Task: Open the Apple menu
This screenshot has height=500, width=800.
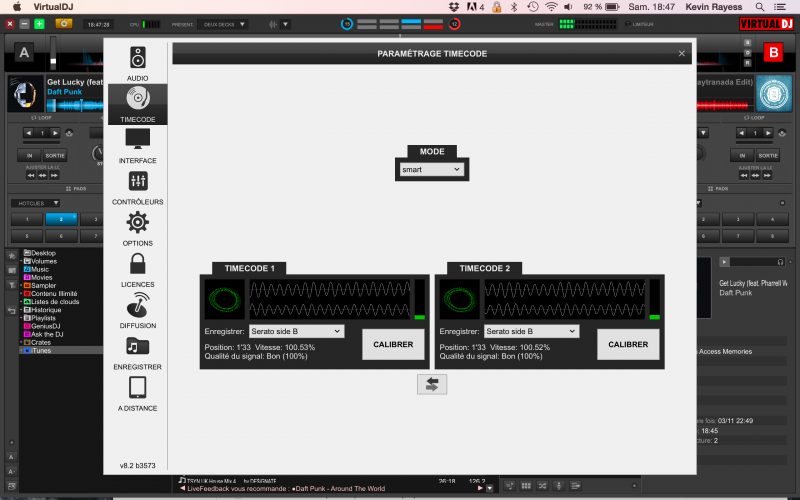Action: (17, 7)
